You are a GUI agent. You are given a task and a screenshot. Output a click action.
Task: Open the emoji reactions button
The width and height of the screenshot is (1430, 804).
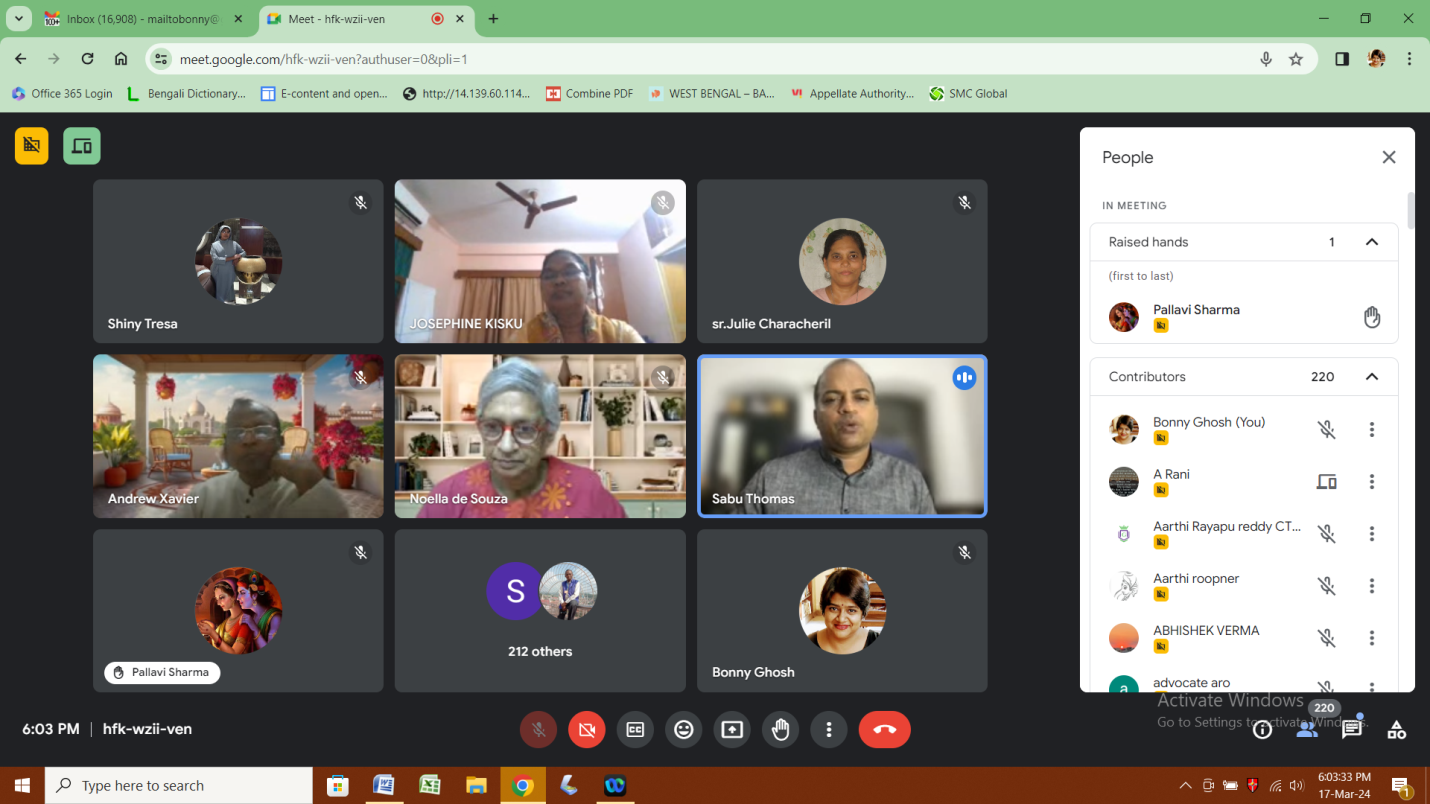coord(684,730)
